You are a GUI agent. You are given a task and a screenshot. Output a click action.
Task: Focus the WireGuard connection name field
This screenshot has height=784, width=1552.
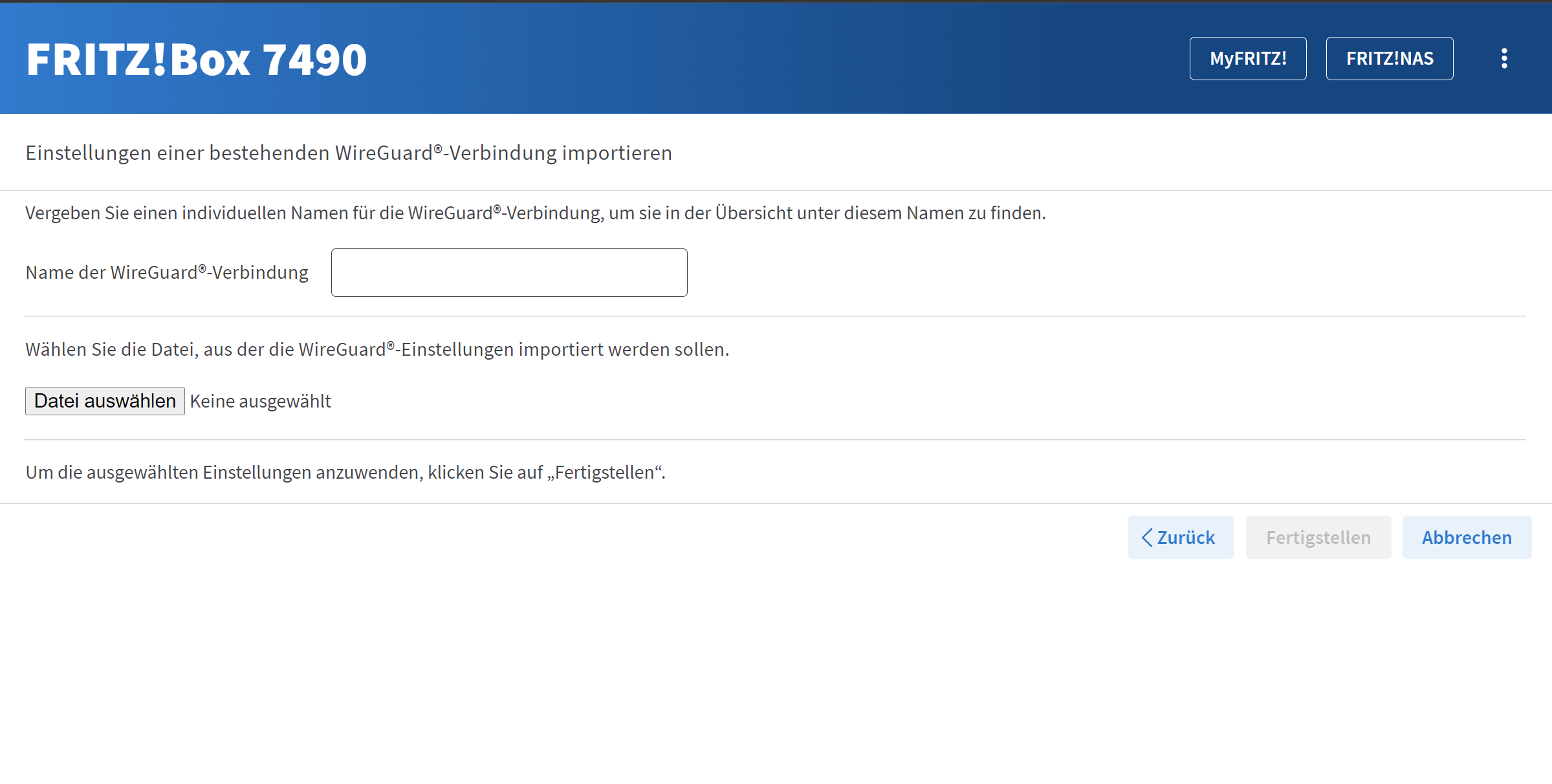point(508,272)
